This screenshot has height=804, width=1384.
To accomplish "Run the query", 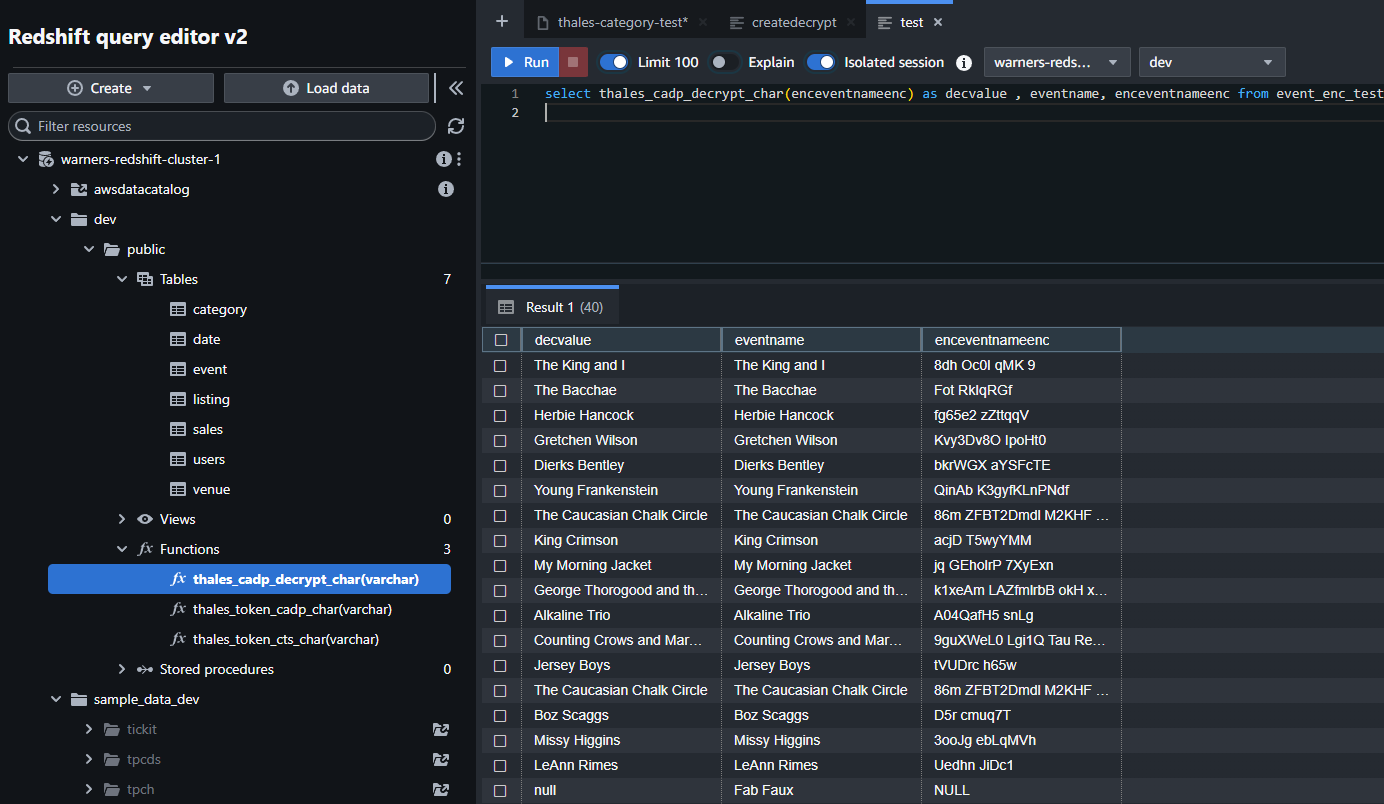I will [525, 62].
